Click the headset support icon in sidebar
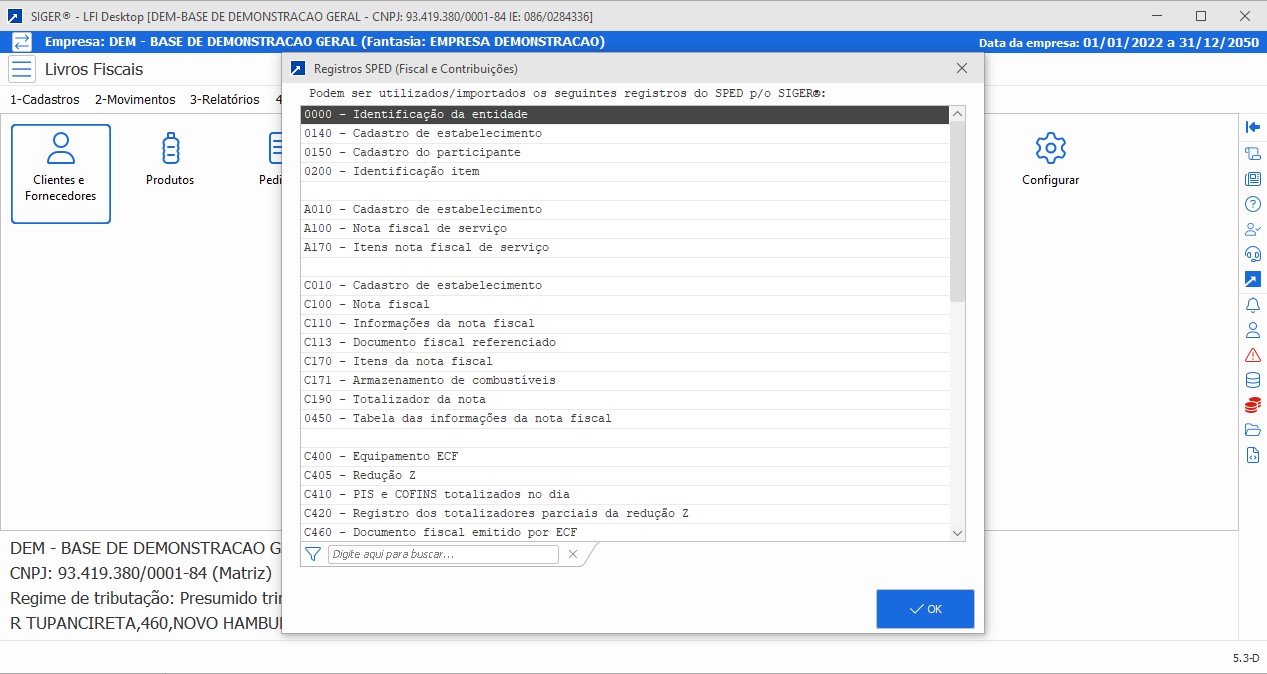Screen dimensions: 1267x674 point(1253,254)
